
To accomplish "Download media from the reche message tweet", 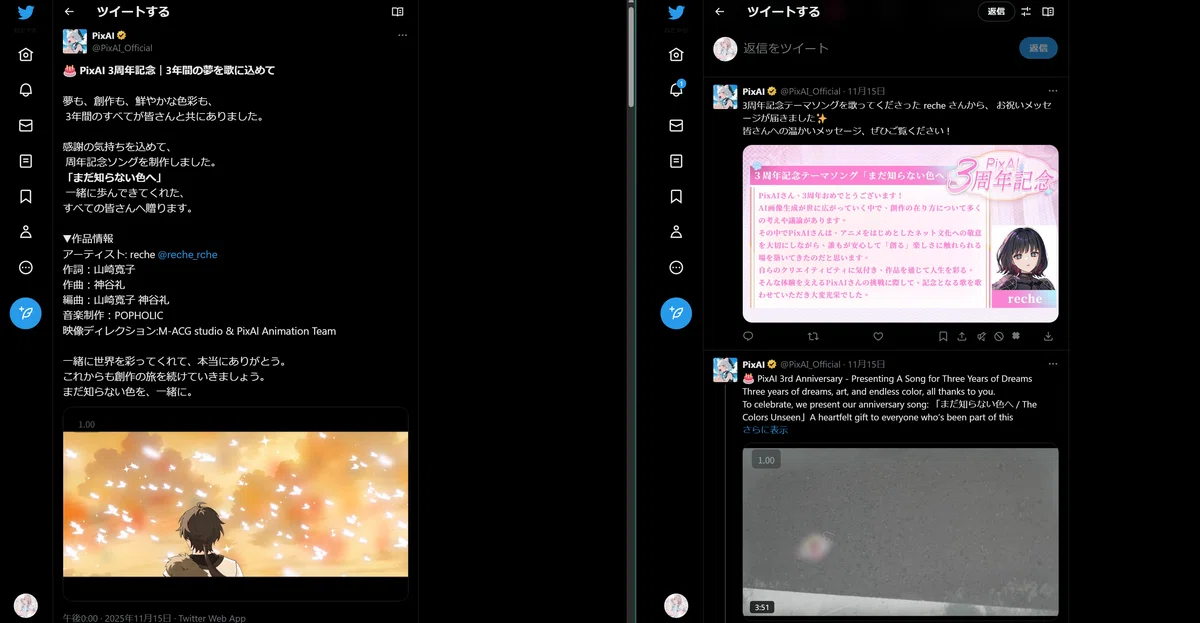I will click(1049, 337).
